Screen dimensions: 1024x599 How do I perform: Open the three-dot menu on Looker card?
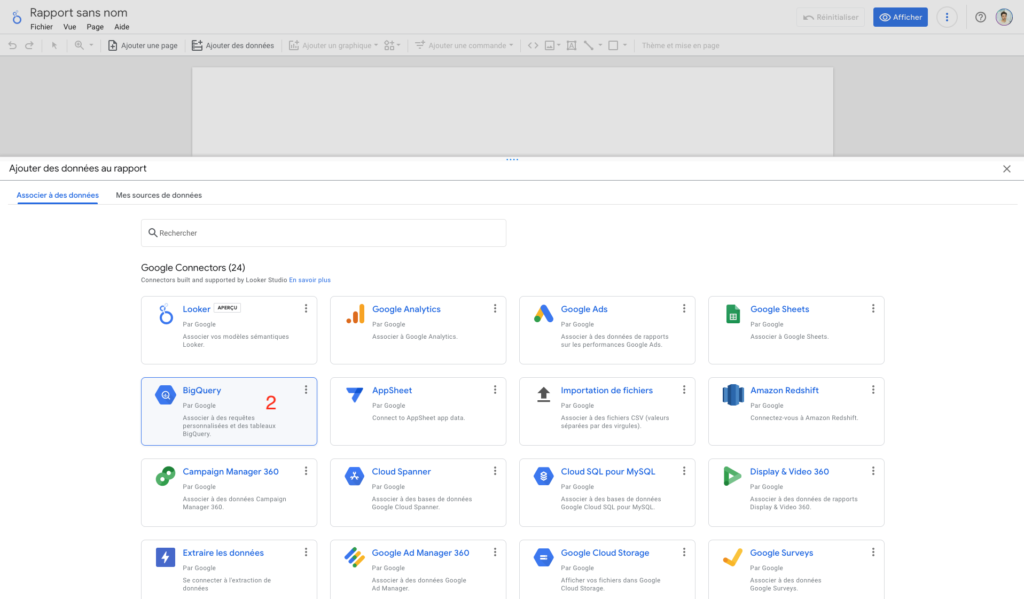click(306, 308)
